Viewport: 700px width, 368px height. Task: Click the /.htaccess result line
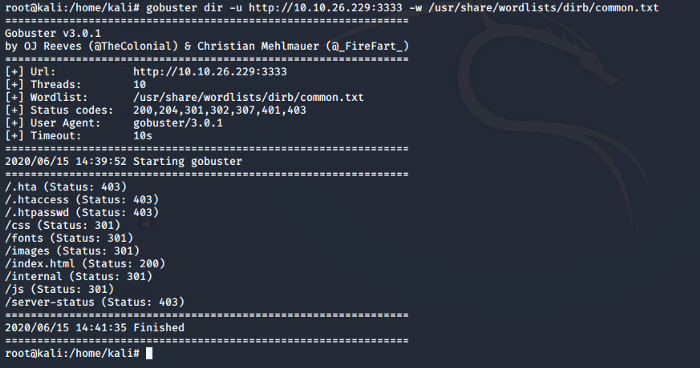click(82, 199)
